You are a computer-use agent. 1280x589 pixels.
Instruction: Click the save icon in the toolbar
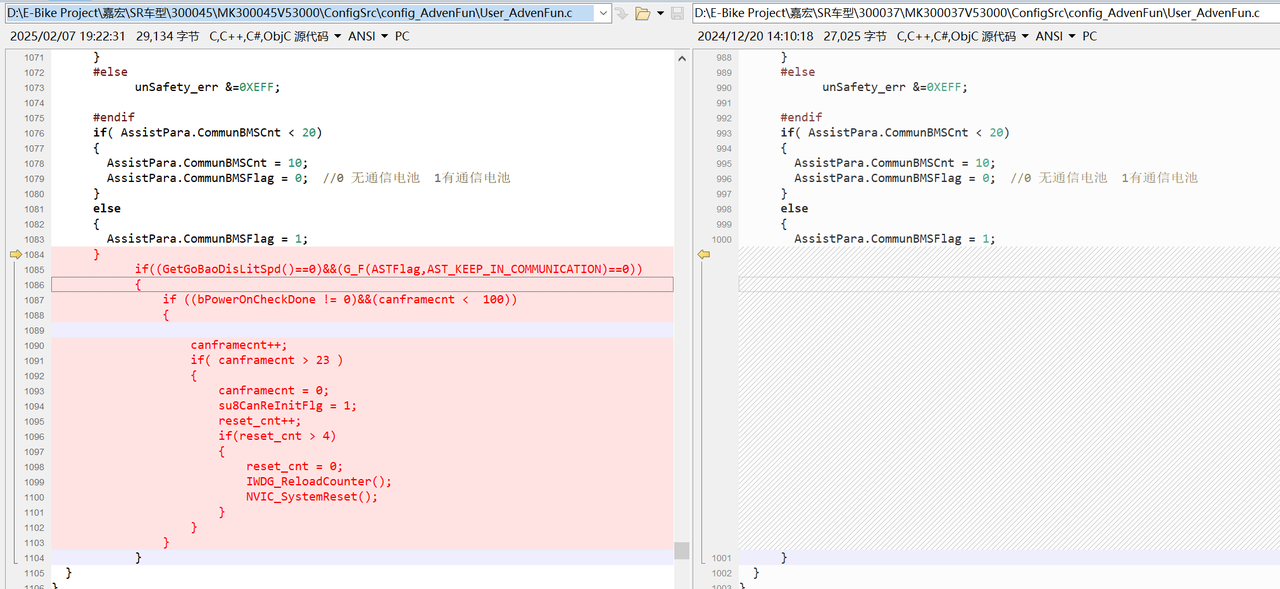click(676, 13)
